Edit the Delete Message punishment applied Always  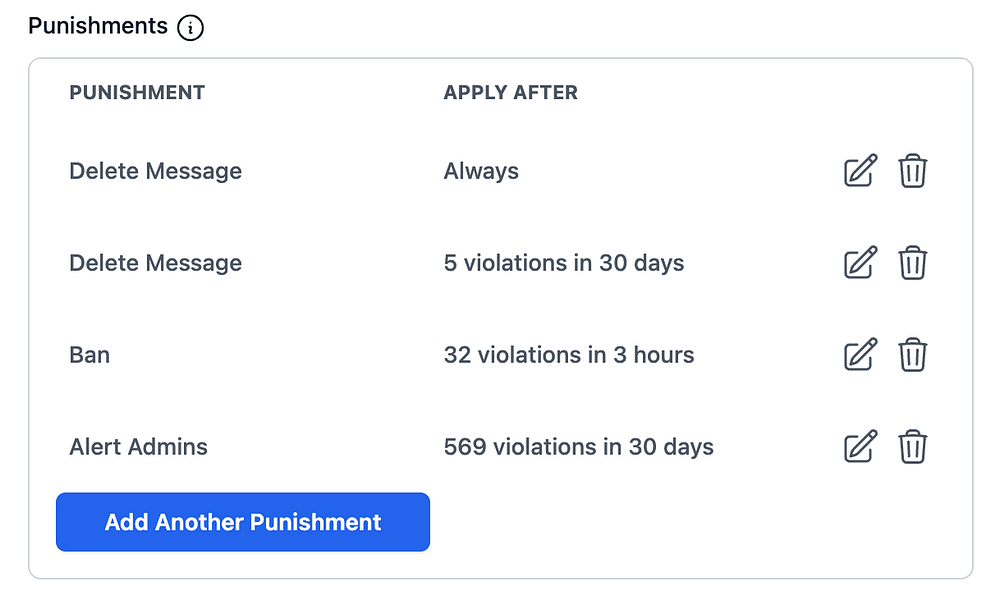(860, 171)
